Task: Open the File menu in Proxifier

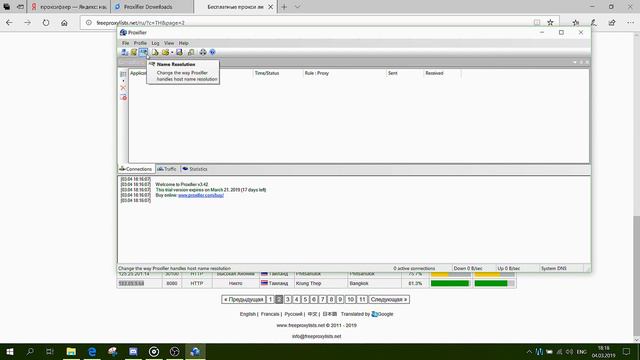Action: tap(125, 43)
